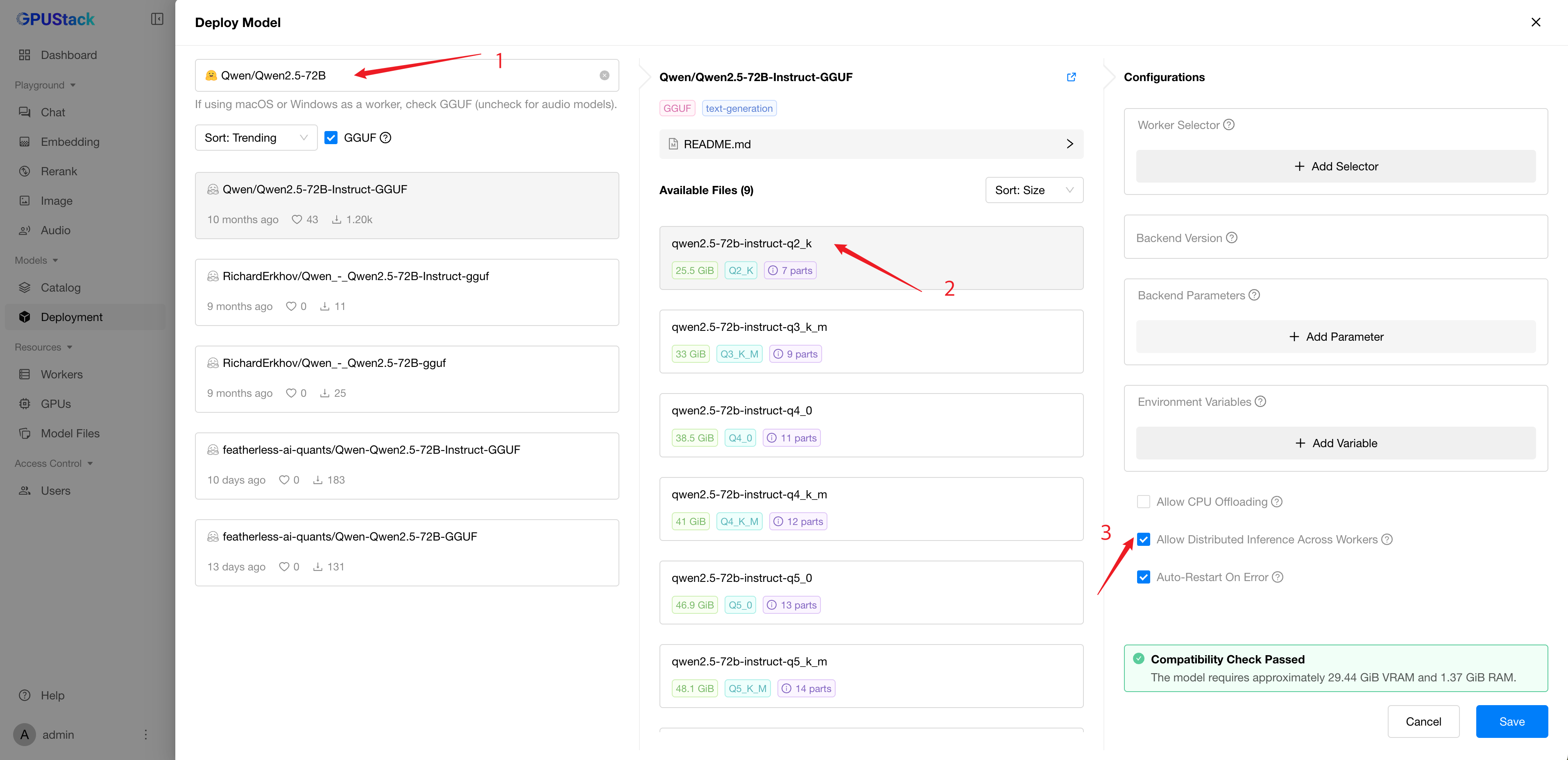Viewport: 1568px width, 760px height.
Task: Click the Allow CPU Offloading help icon
Action: coord(1276,501)
